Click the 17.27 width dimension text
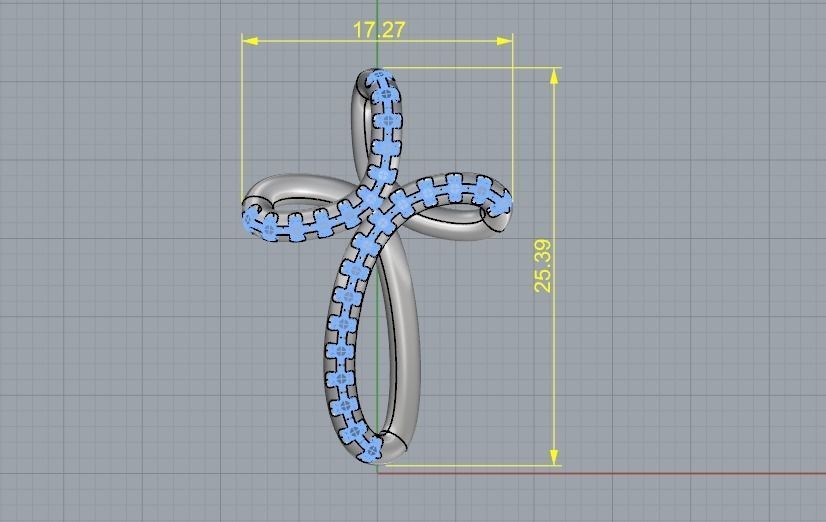The width and height of the screenshot is (826, 522). (x=379, y=29)
